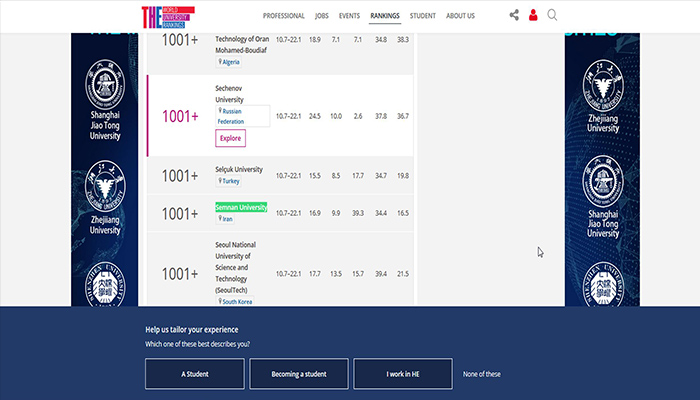Click the 'Help us tailor your experience' heading
The height and width of the screenshot is (400, 700).
coord(192,329)
